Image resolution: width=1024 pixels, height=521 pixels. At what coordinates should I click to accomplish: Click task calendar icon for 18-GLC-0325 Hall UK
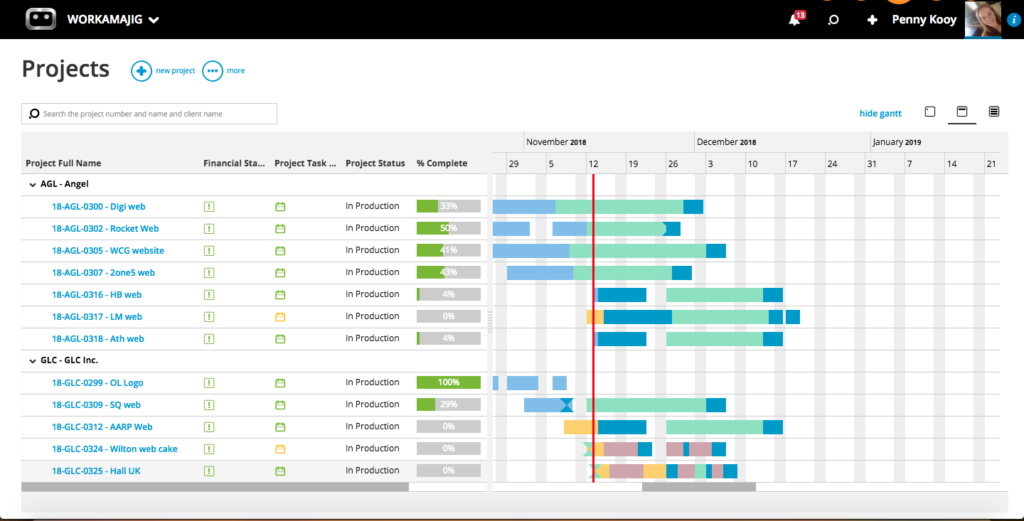[280, 471]
